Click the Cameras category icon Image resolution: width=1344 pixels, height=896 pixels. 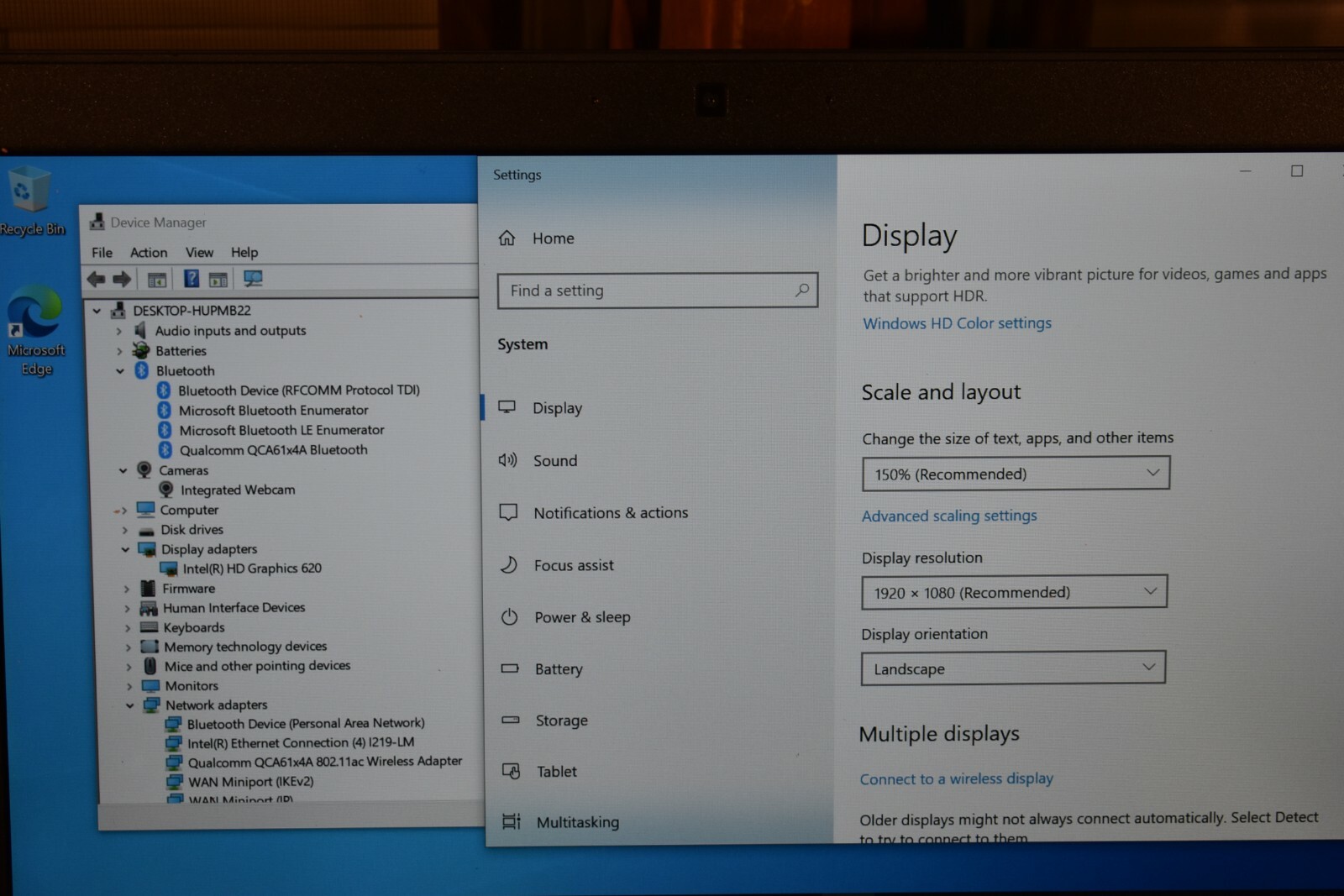click(x=144, y=469)
